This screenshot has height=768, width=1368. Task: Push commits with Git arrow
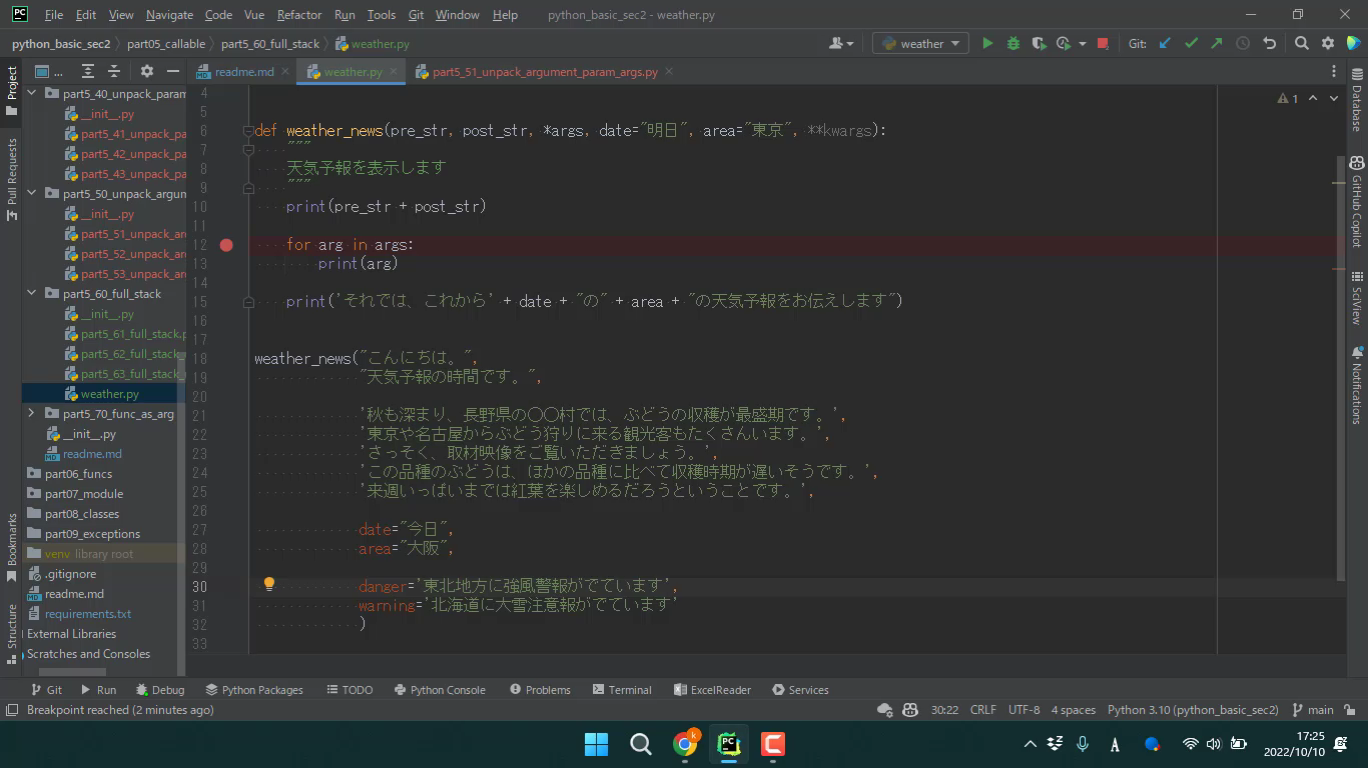click(x=1216, y=43)
